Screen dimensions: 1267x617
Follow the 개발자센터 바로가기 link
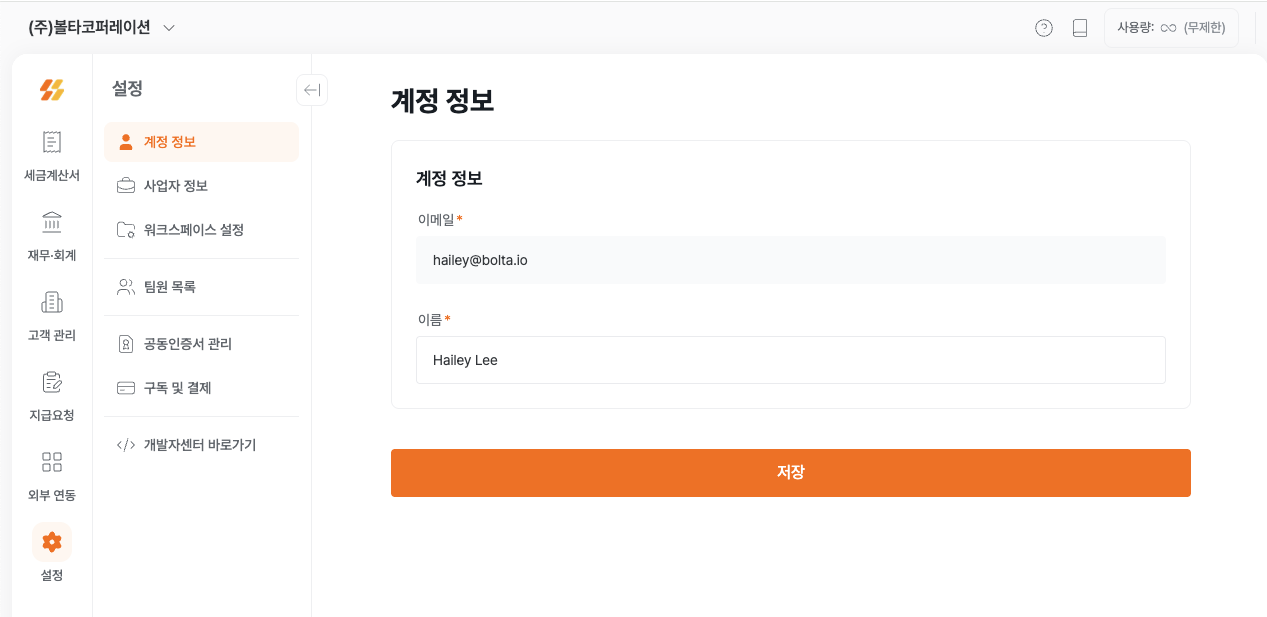201,445
